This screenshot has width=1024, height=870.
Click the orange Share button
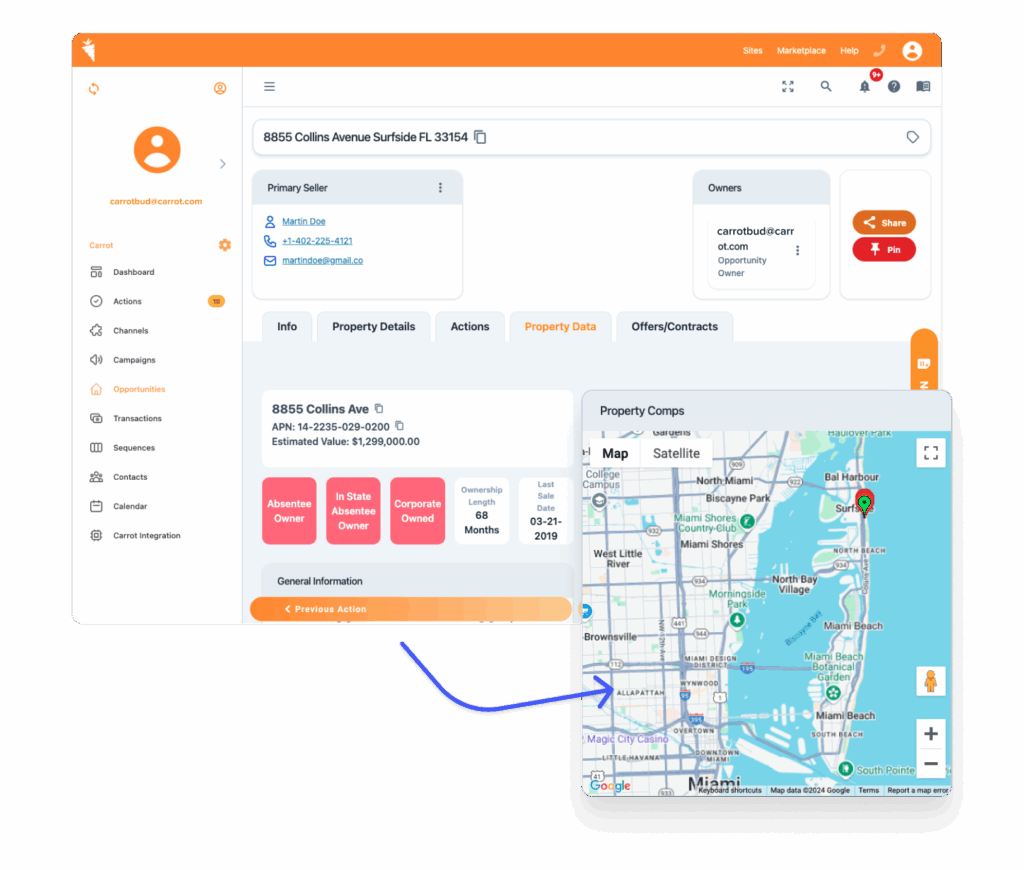pos(884,223)
